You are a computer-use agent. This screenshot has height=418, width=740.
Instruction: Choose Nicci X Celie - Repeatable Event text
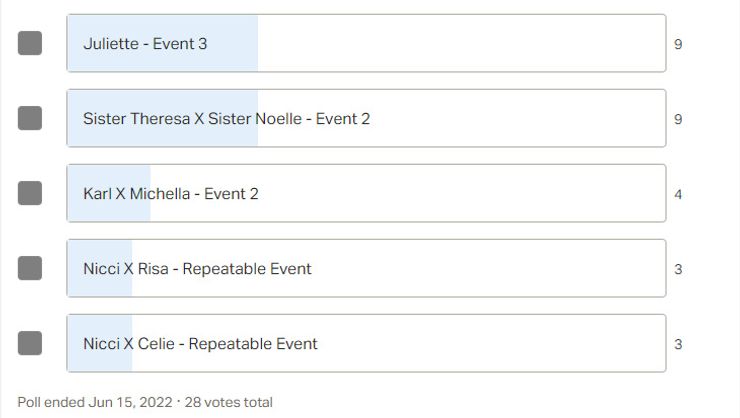click(200, 344)
